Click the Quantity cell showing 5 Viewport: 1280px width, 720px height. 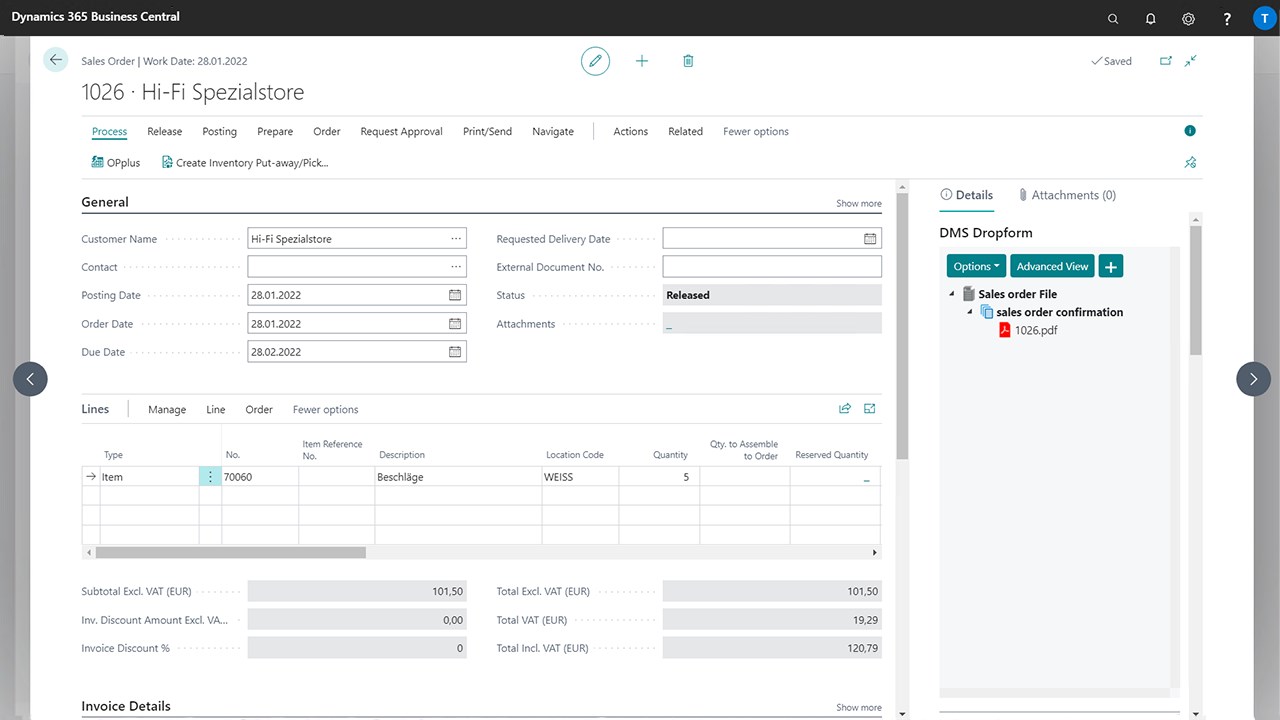(659, 477)
